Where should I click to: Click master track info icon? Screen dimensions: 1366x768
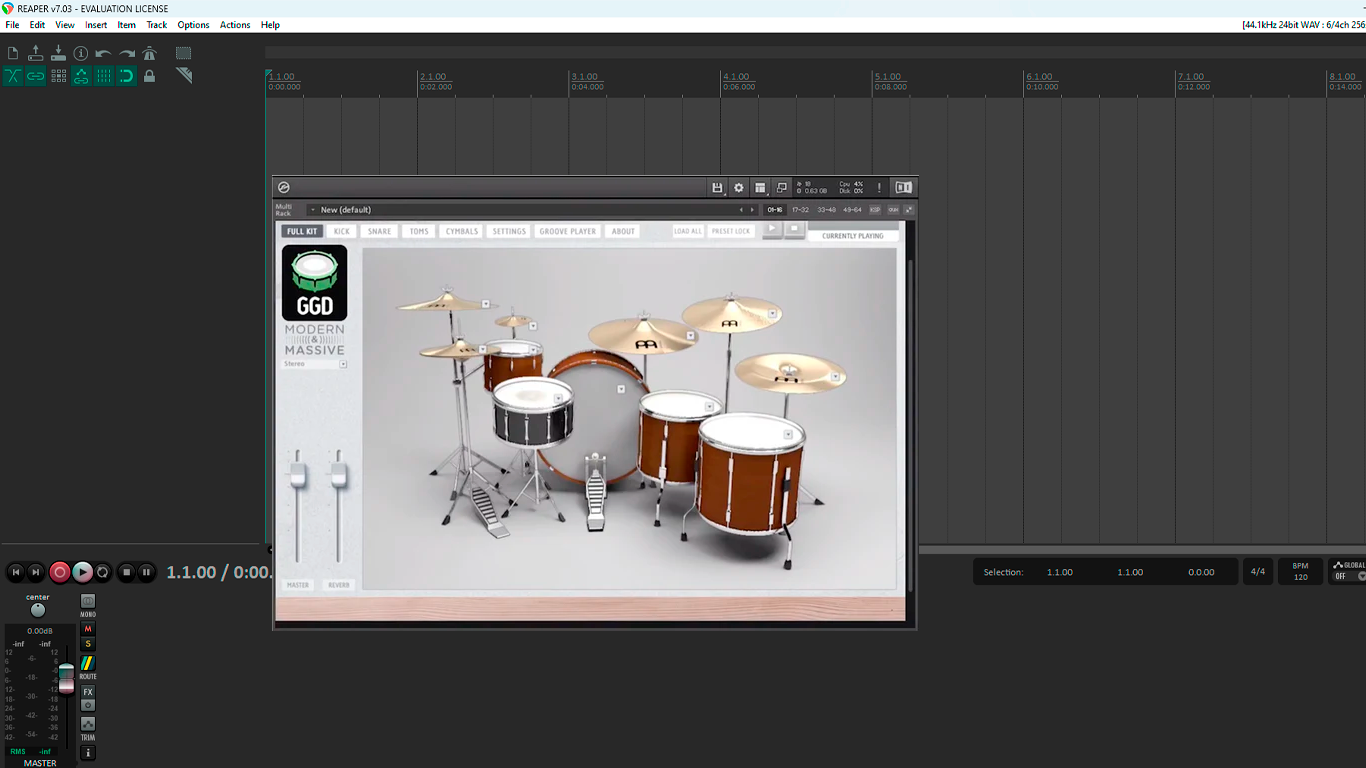88,753
